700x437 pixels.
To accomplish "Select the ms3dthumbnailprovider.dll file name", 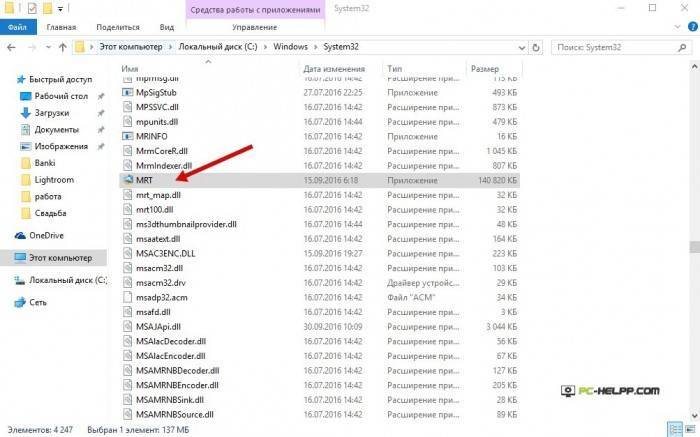I will click(x=186, y=224).
